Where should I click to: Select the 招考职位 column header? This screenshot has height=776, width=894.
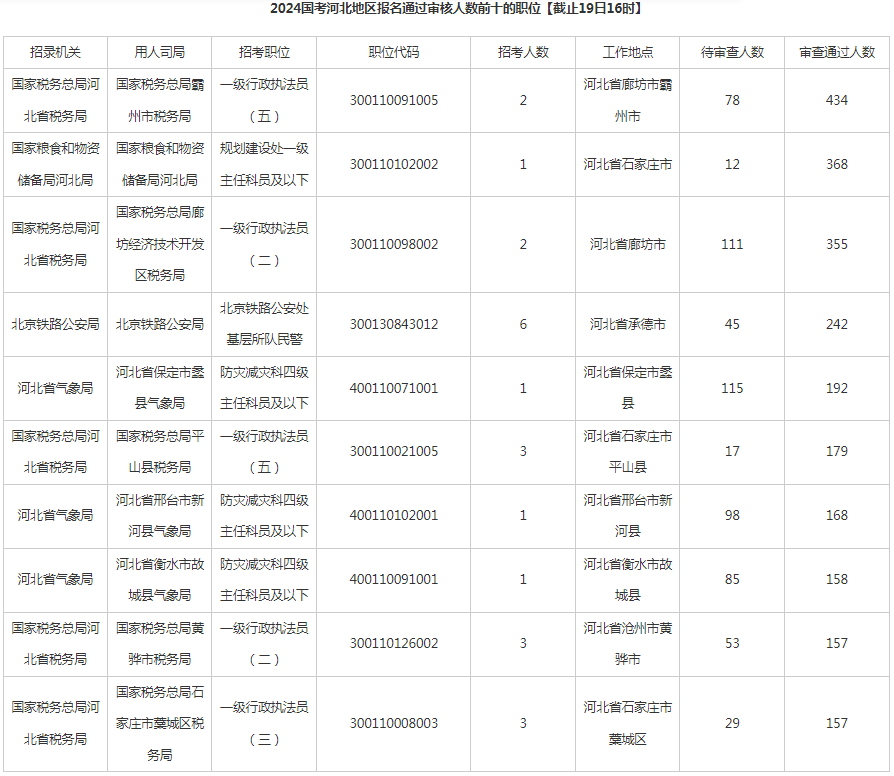pyautogui.click(x=264, y=52)
